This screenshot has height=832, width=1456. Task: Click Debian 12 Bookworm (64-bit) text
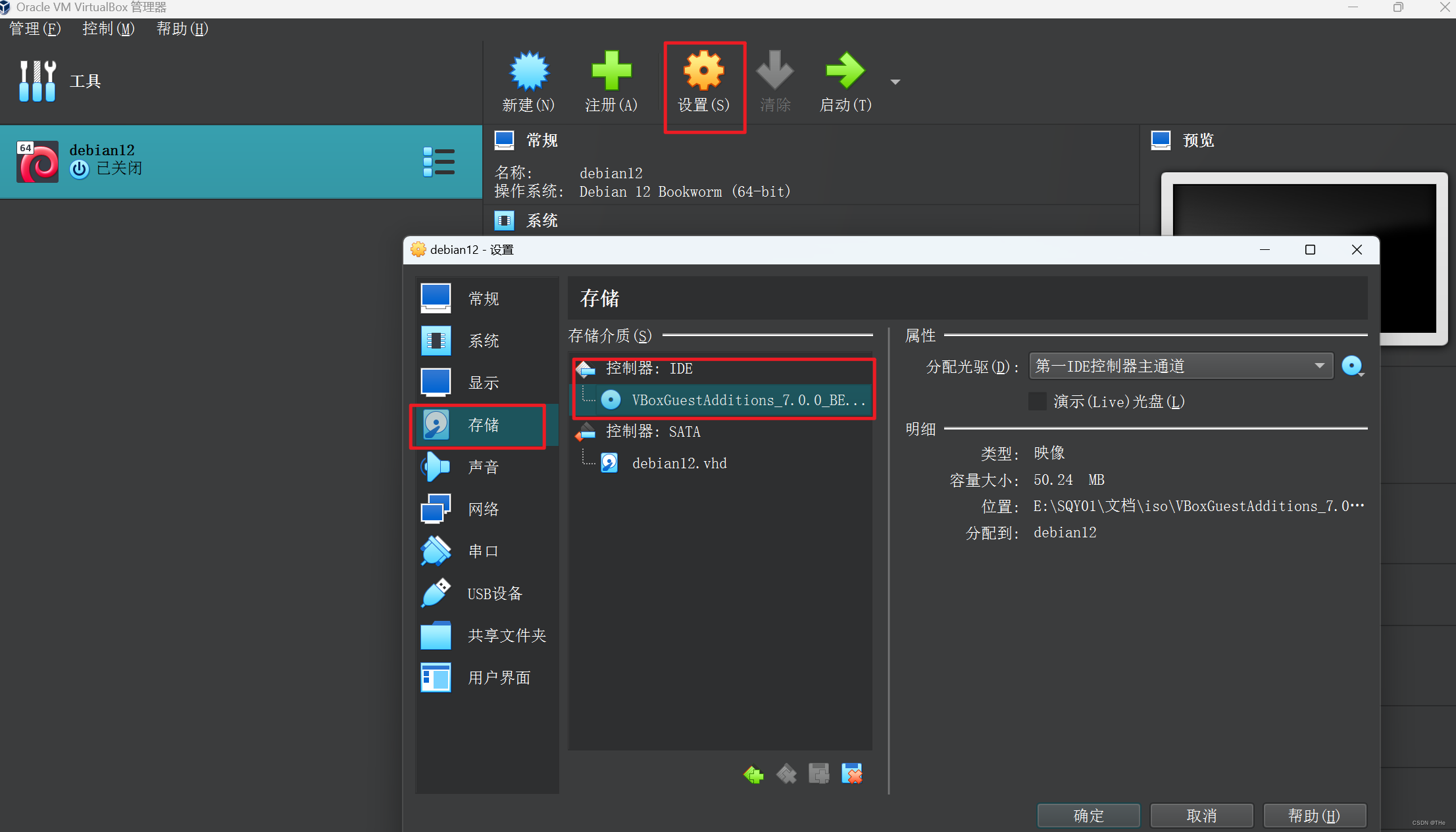tap(685, 191)
